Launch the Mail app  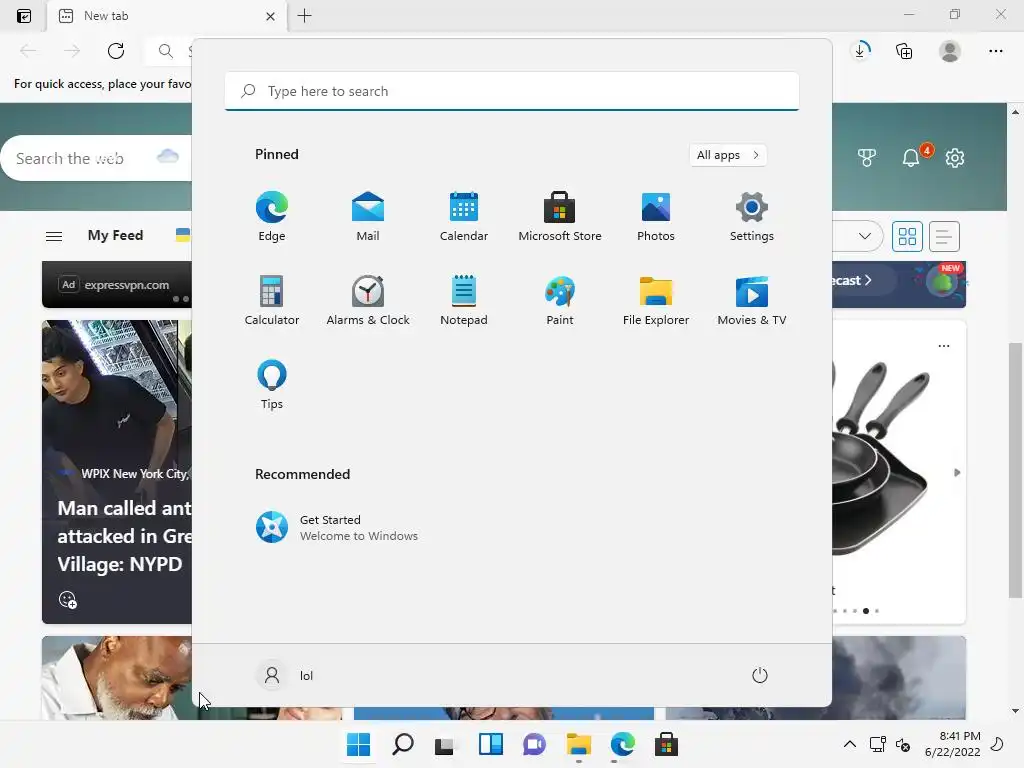click(368, 217)
